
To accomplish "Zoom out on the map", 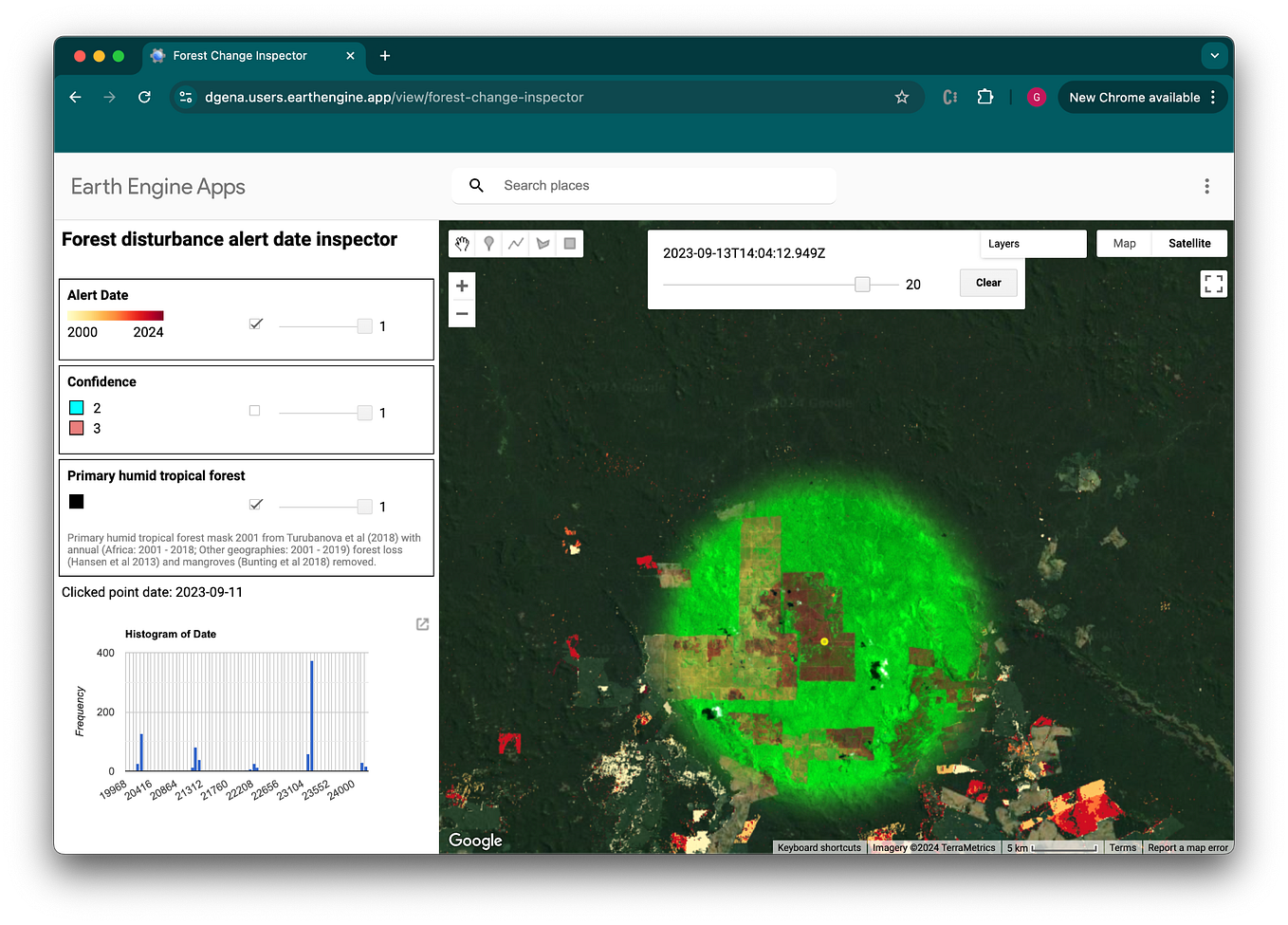I will (x=462, y=313).
